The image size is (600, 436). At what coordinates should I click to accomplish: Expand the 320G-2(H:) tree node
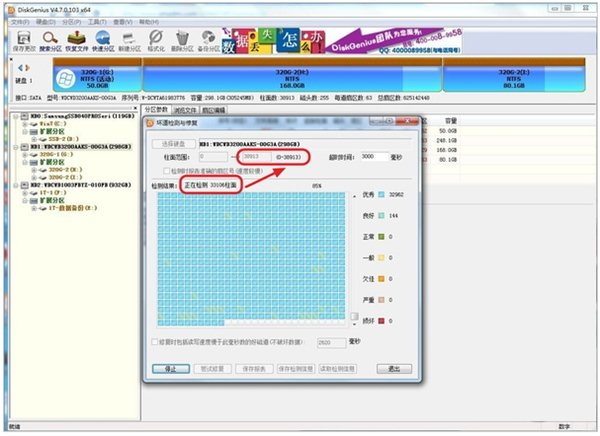tap(34, 170)
